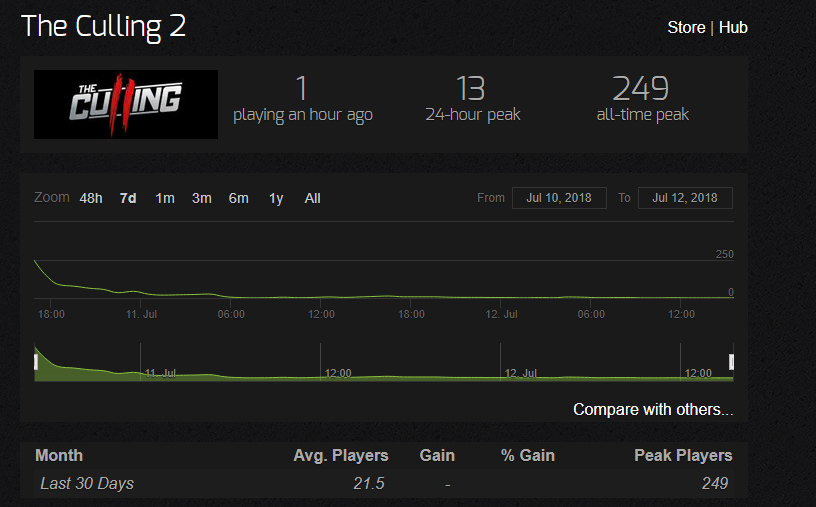Set chart zoom to 1y
Viewport: 816px width, 507px height.
276,198
